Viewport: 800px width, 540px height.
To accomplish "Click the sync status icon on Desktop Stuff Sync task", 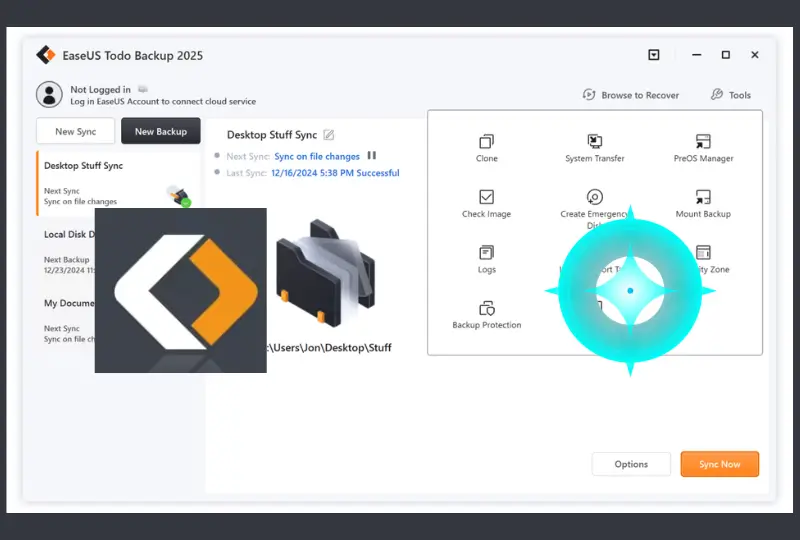I will pos(180,197).
